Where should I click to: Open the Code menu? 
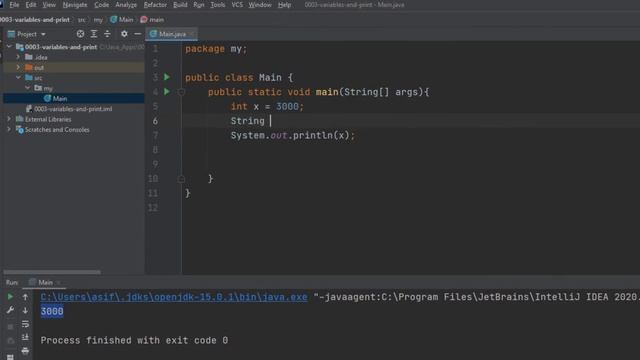pos(102,5)
